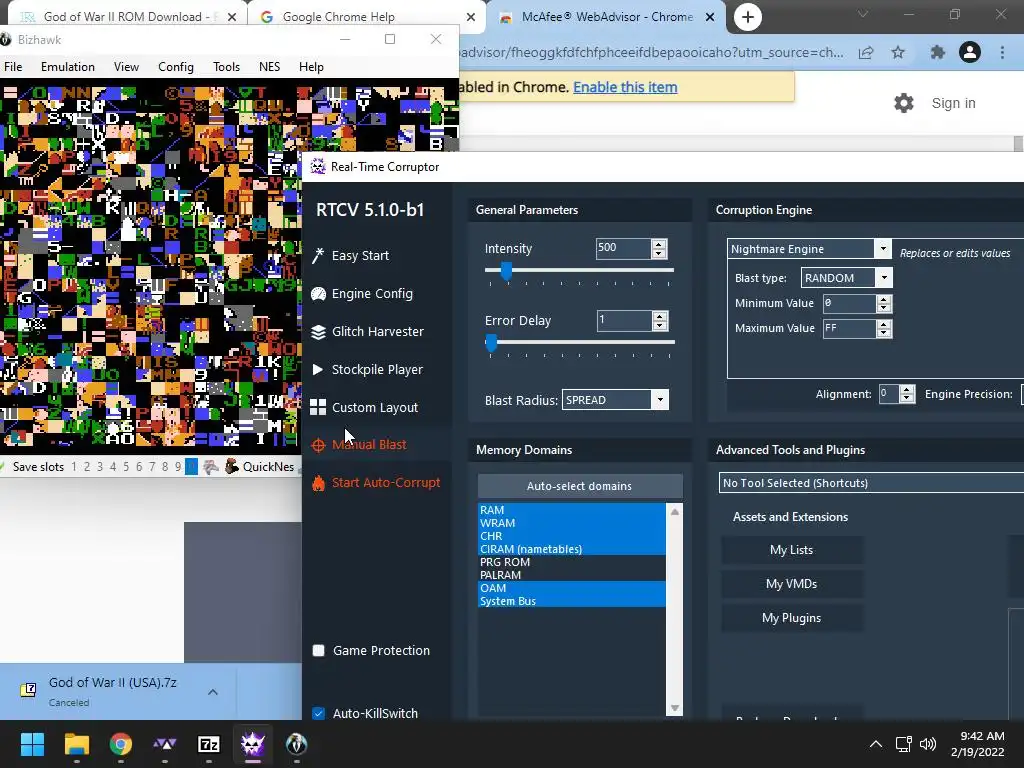
Task: Click Error Delay value field
Action: coord(624,321)
